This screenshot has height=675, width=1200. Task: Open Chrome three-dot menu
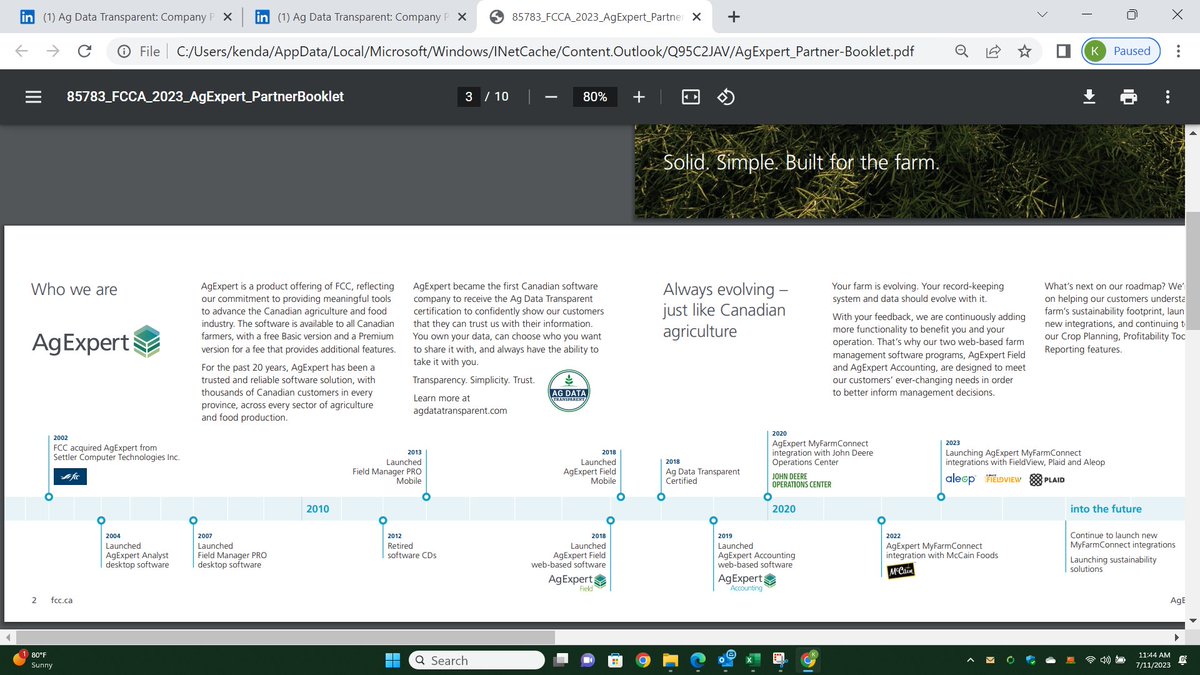click(1178, 51)
